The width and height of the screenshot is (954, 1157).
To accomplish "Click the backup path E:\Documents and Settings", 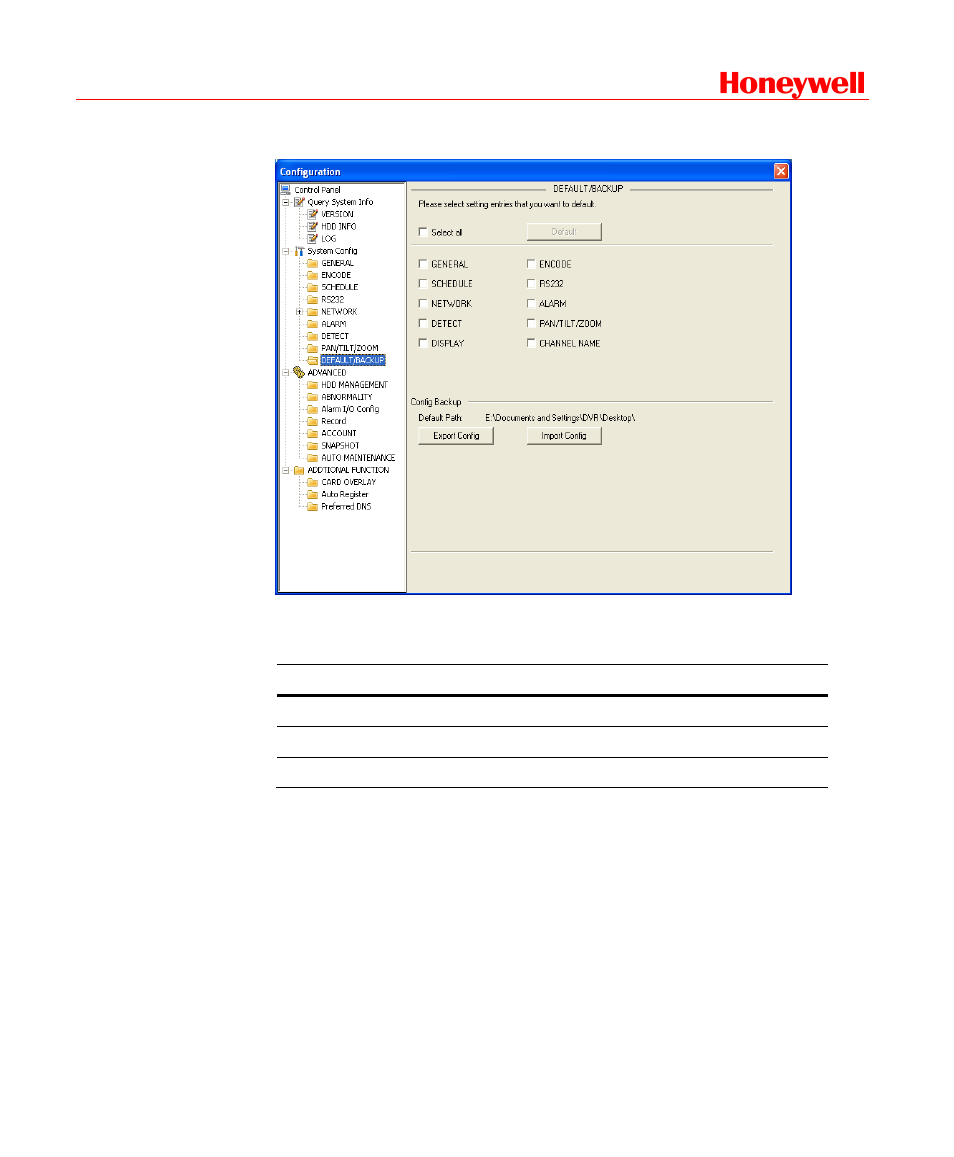I will [560, 418].
